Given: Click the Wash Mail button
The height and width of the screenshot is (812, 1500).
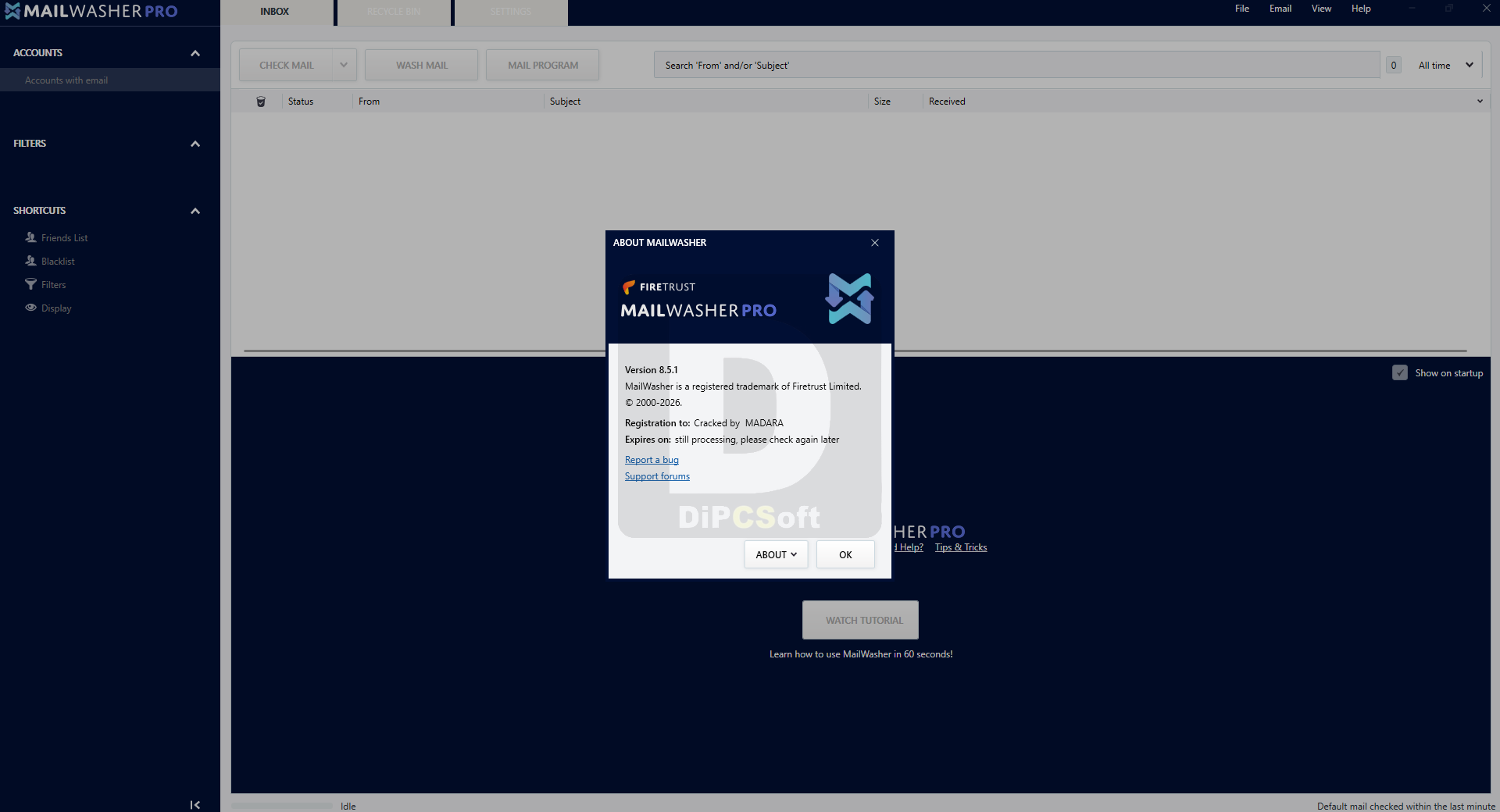Looking at the screenshot, I should [x=422, y=65].
